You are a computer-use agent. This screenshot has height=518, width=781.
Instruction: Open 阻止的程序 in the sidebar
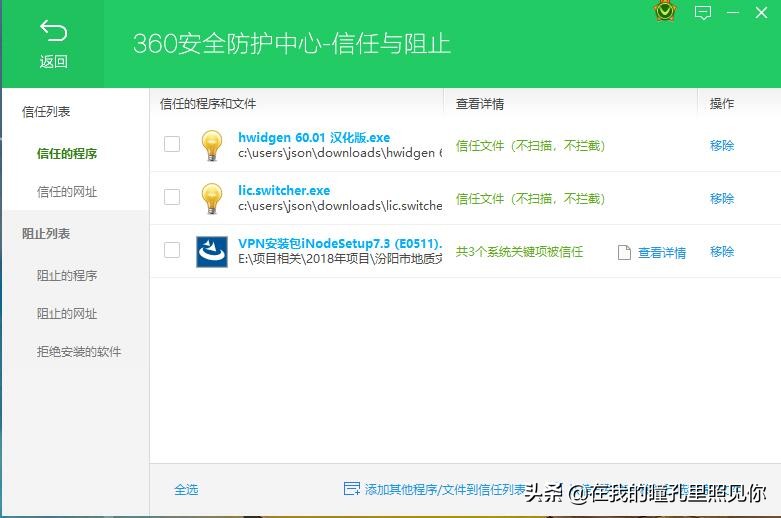pyautogui.click(x=67, y=275)
